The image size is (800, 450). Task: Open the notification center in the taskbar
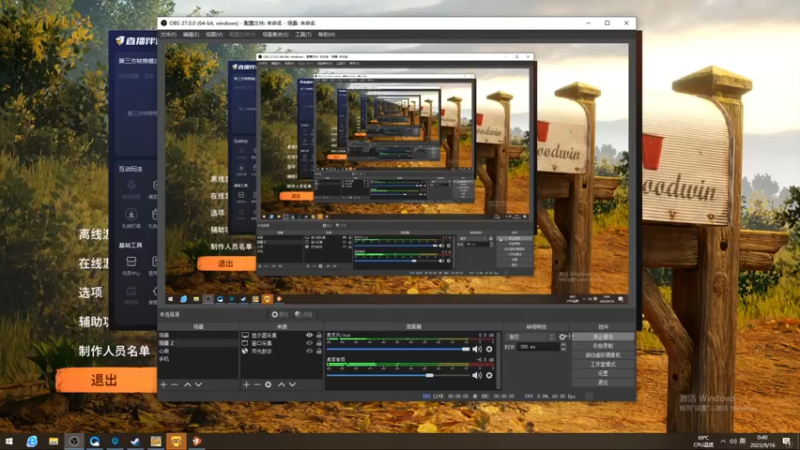coord(786,441)
